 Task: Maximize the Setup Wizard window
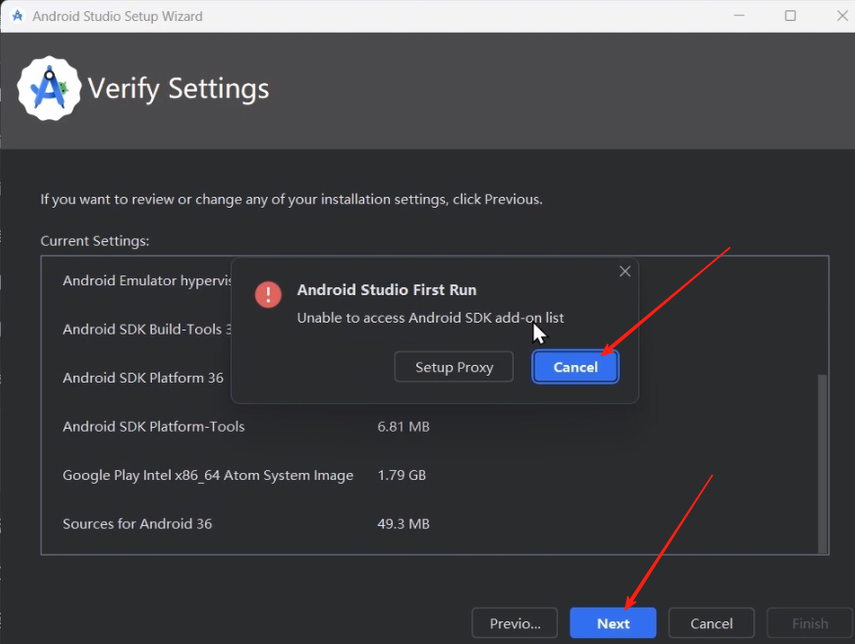790,16
